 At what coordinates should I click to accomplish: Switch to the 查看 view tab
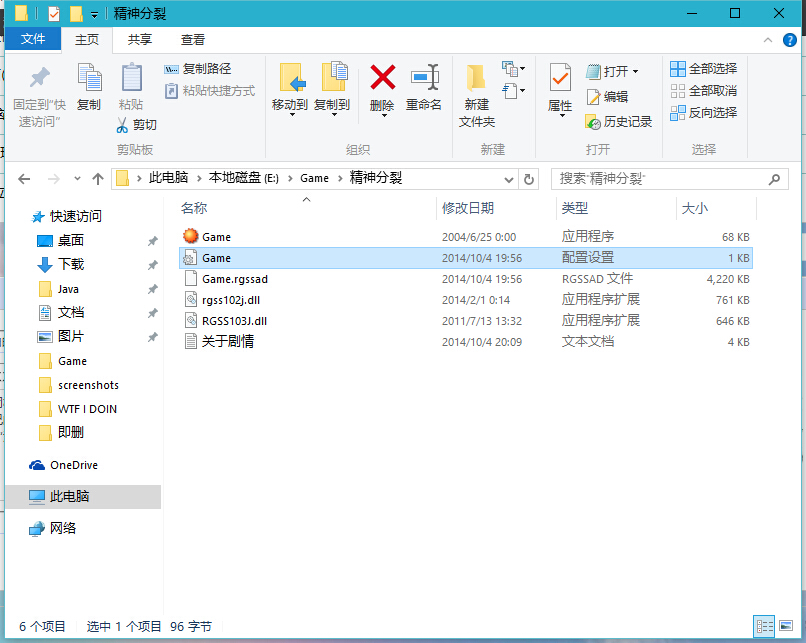(193, 40)
